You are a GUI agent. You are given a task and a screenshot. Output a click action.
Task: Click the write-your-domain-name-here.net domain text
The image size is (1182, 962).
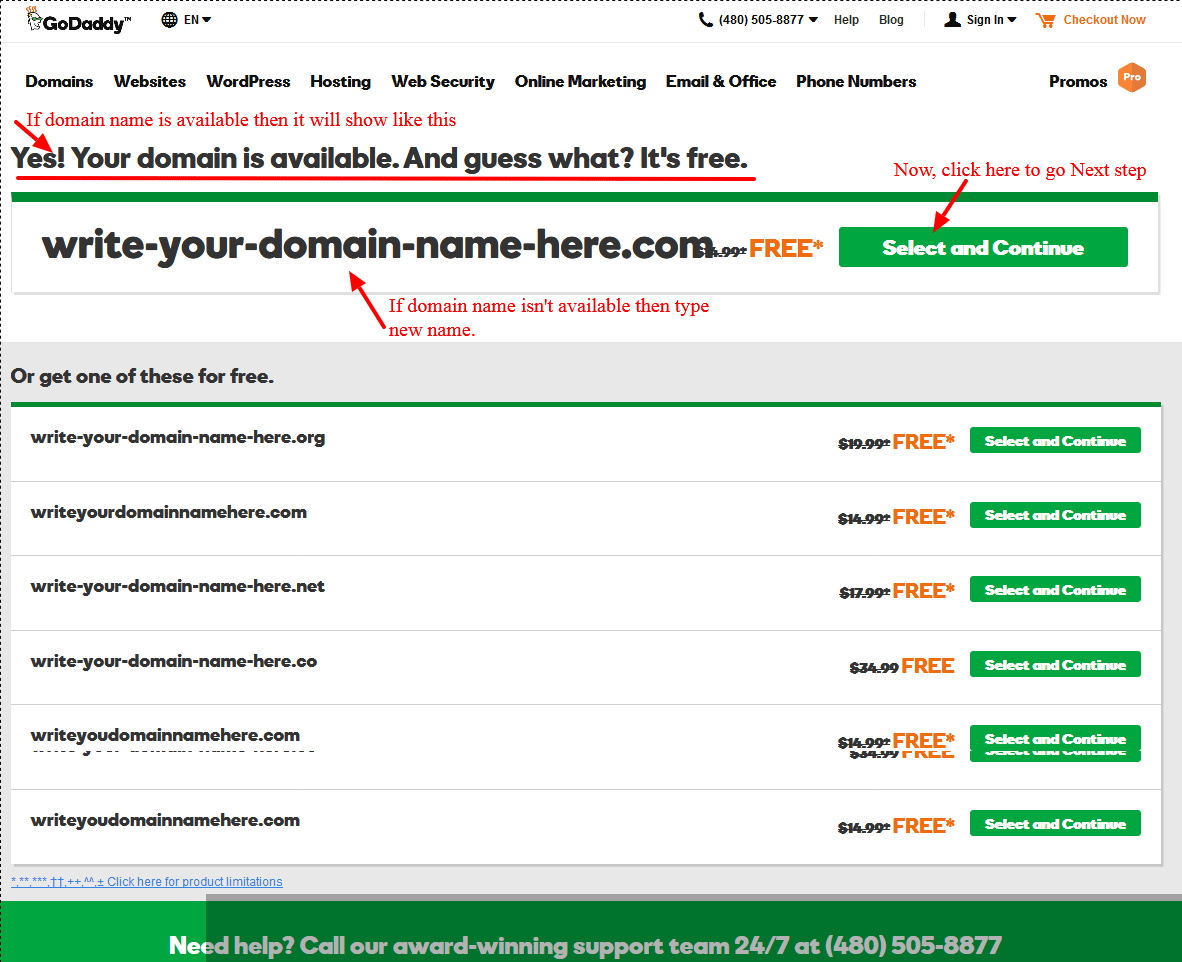(x=177, y=587)
